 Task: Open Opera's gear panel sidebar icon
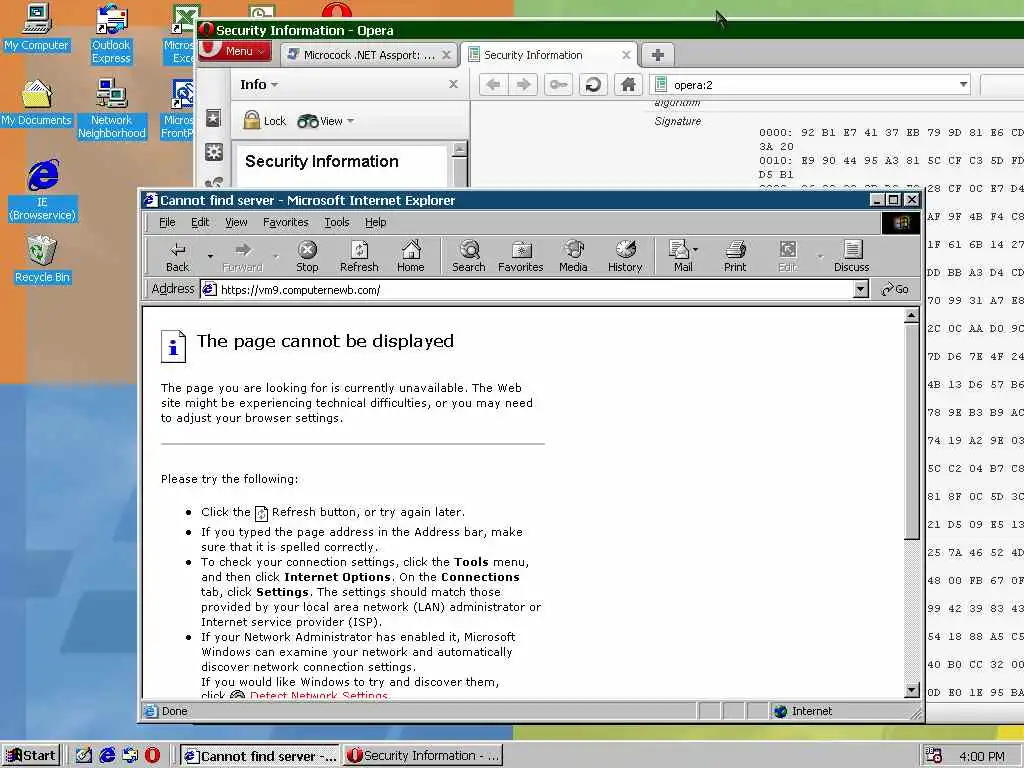pos(214,152)
